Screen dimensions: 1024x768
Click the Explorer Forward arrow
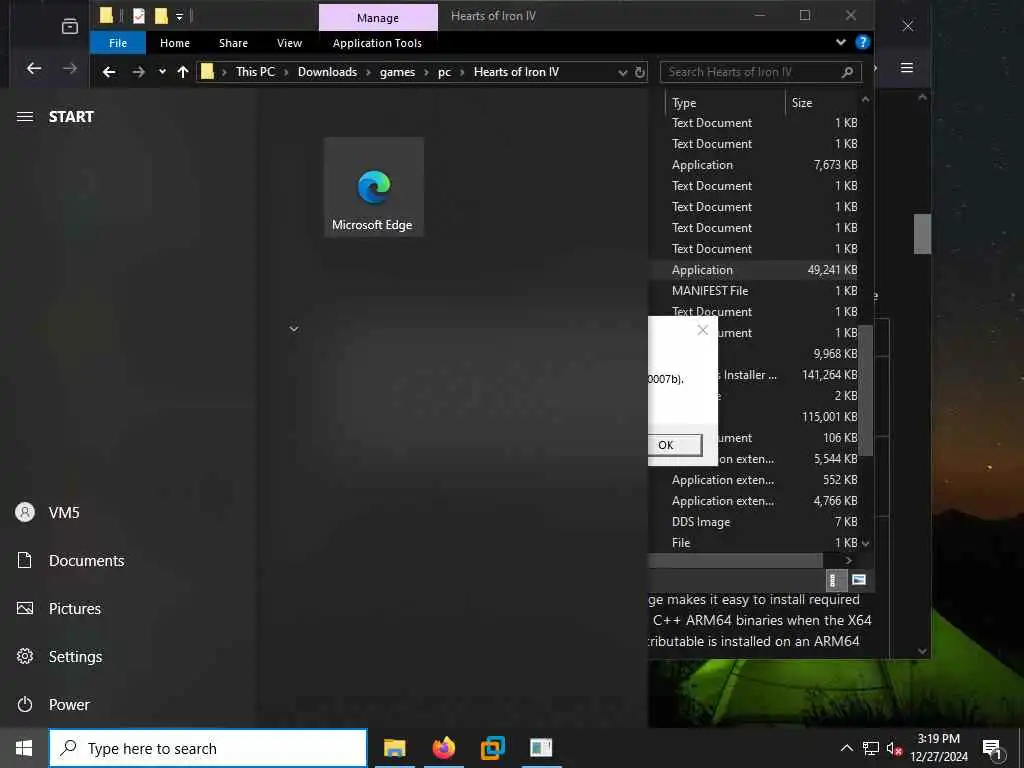click(138, 72)
